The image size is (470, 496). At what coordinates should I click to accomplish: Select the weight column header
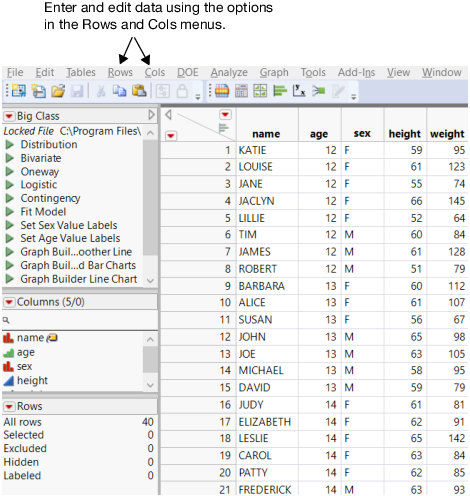tap(447, 125)
